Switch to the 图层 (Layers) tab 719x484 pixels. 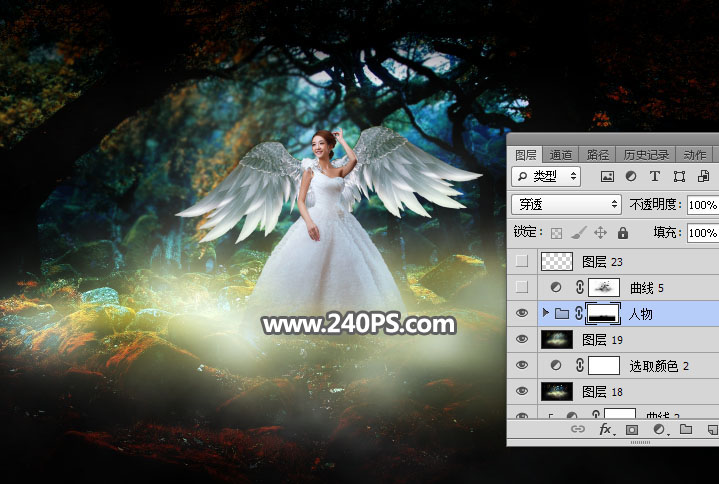point(525,155)
